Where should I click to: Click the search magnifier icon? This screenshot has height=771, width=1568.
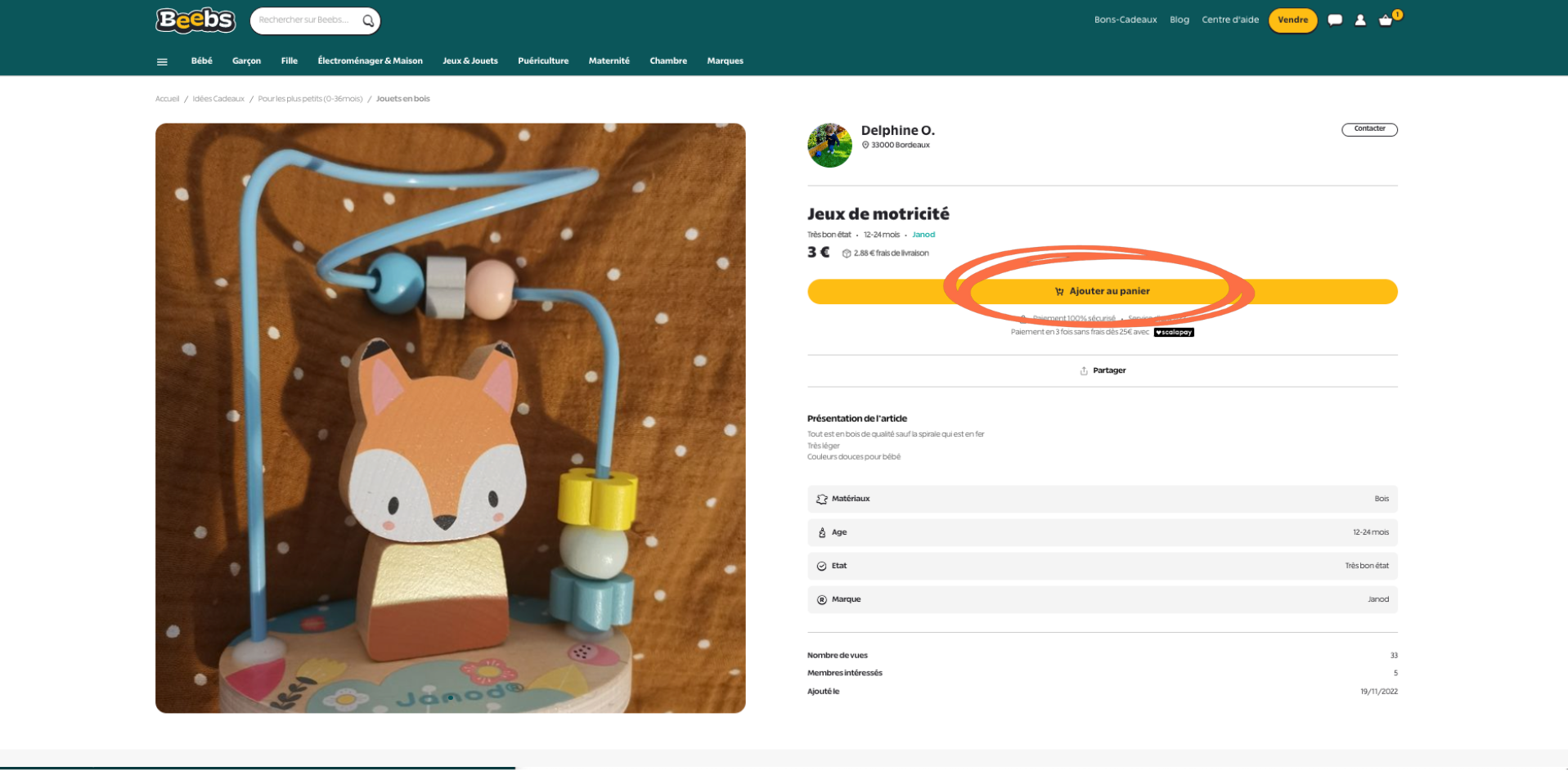(x=368, y=20)
